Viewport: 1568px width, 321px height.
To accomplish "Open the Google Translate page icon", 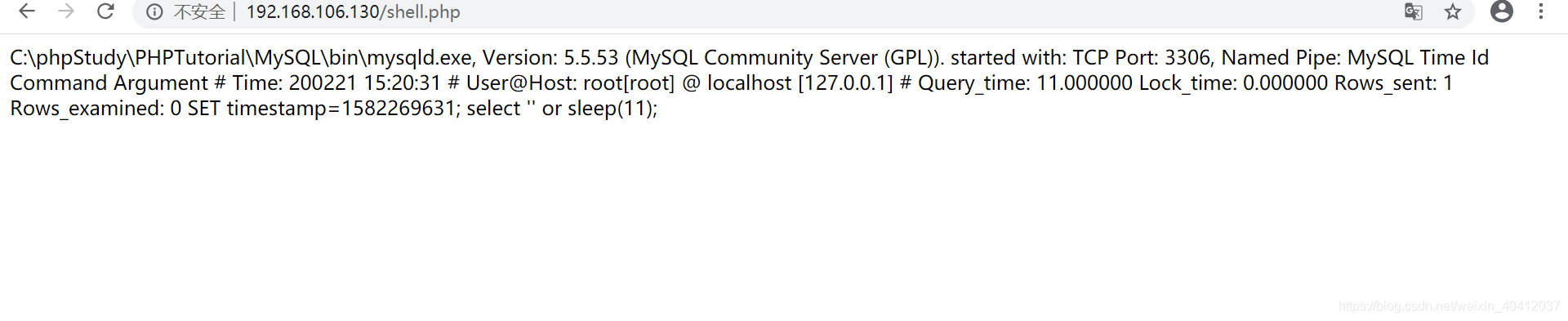I will coord(1413,11).
